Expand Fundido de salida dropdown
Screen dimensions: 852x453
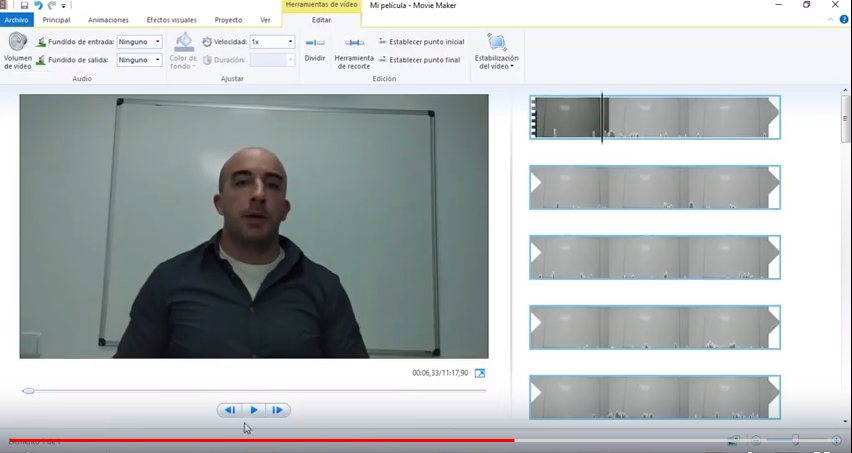[x=157, y=60]
